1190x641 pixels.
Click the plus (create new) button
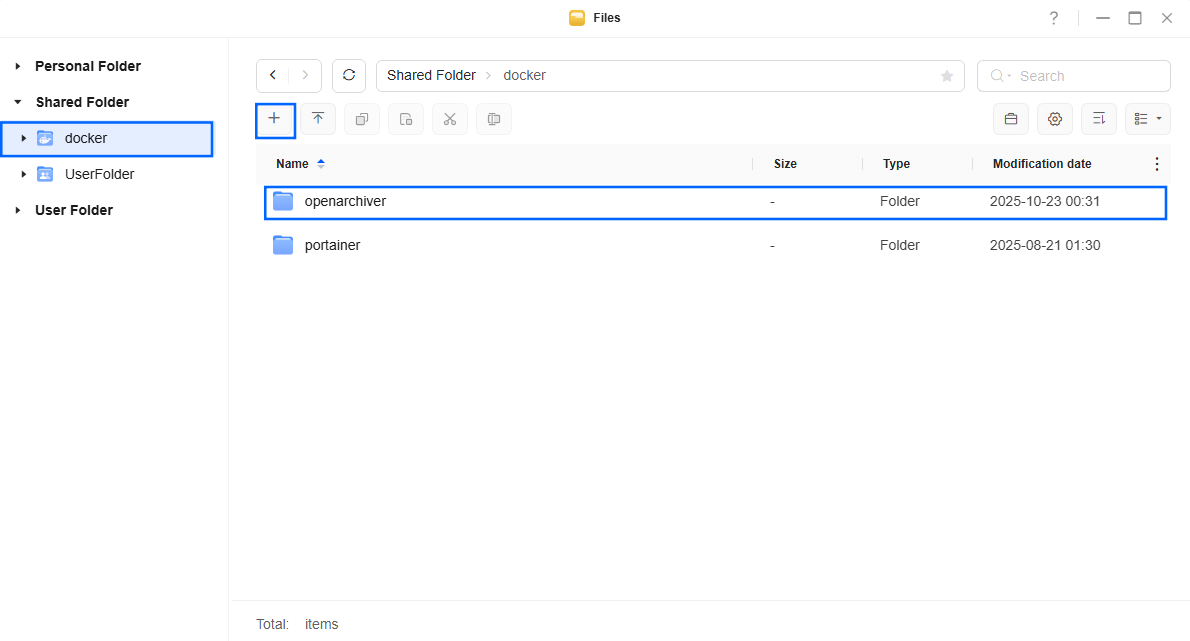click(275, 119)
